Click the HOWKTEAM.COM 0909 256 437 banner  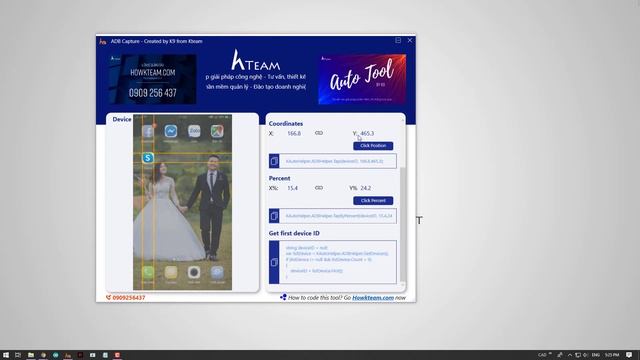[x=153, y=79]
